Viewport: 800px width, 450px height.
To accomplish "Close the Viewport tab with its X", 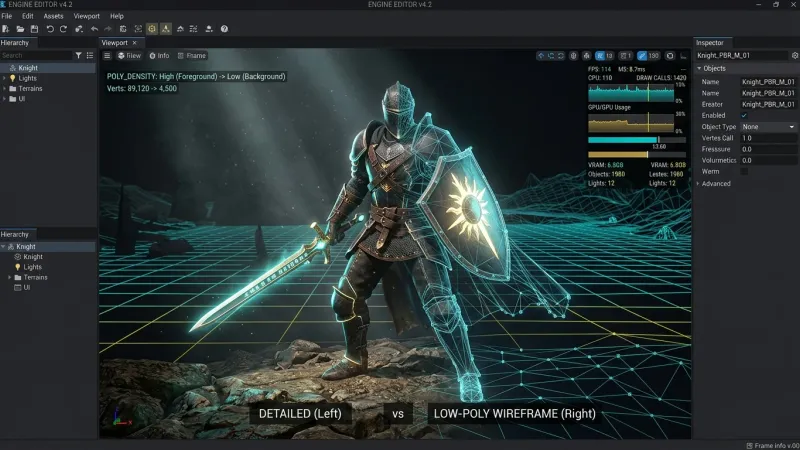I will coord(135,43).
